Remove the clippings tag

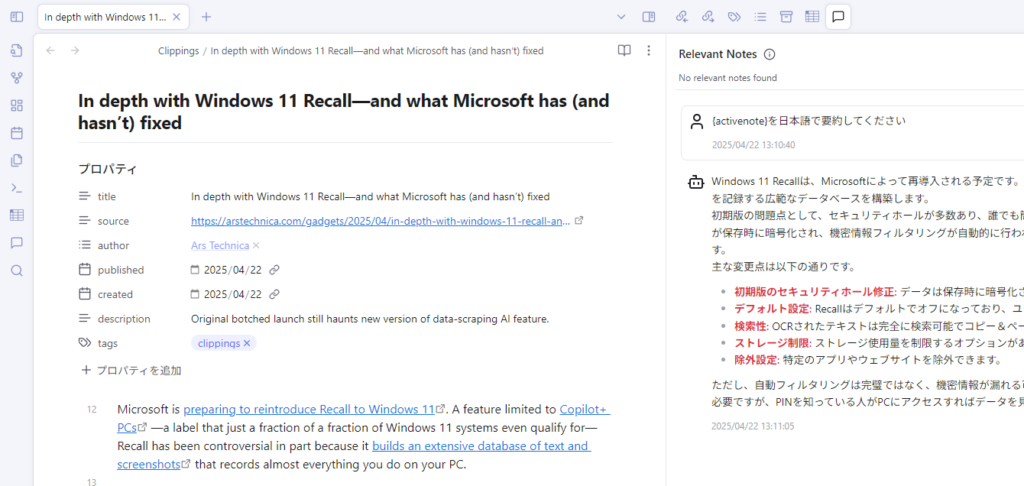(x=247, y=343)
